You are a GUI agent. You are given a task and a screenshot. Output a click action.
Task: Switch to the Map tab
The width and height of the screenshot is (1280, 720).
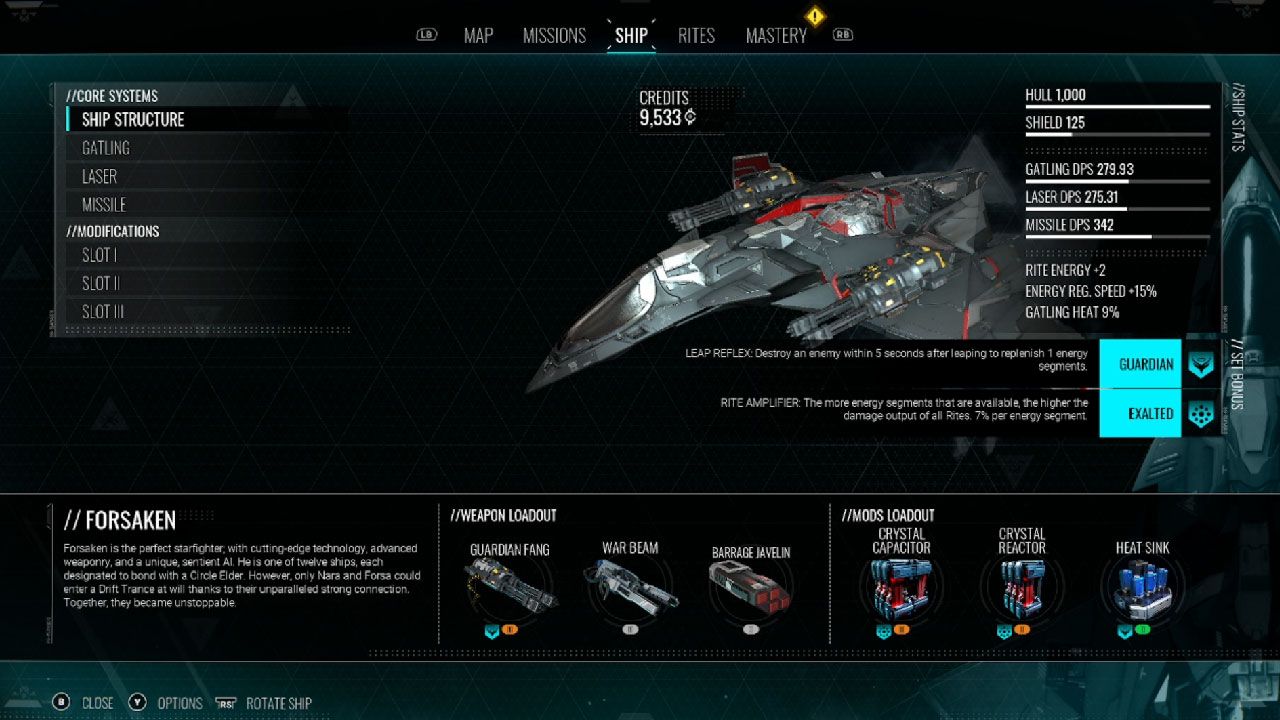[478, 35]
